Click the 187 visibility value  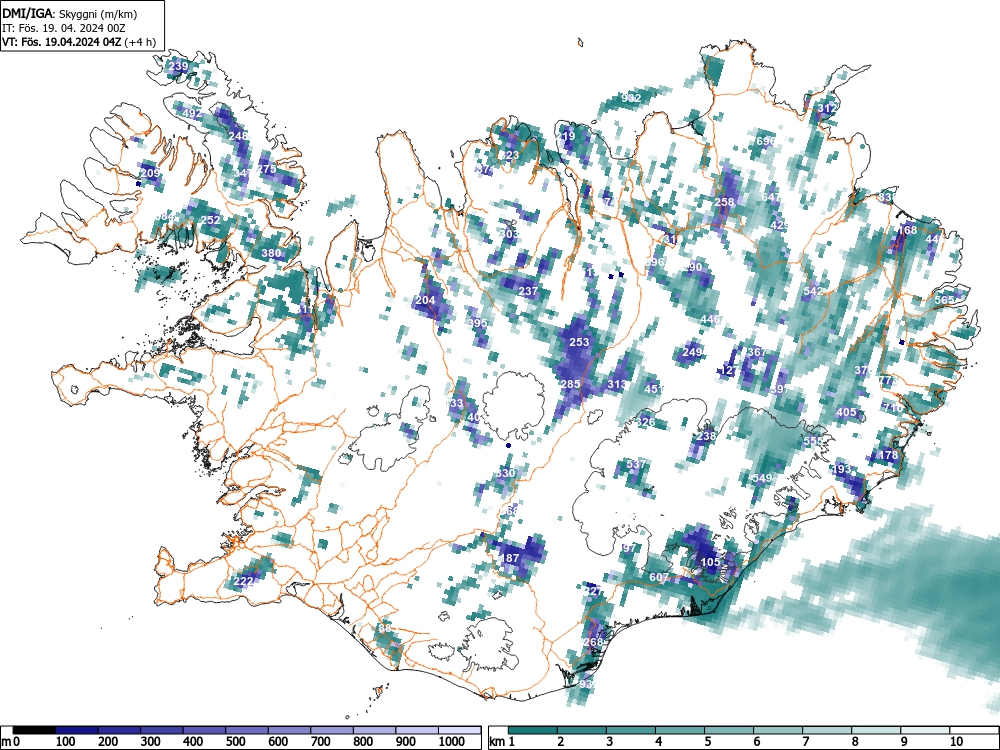[510, 558]
